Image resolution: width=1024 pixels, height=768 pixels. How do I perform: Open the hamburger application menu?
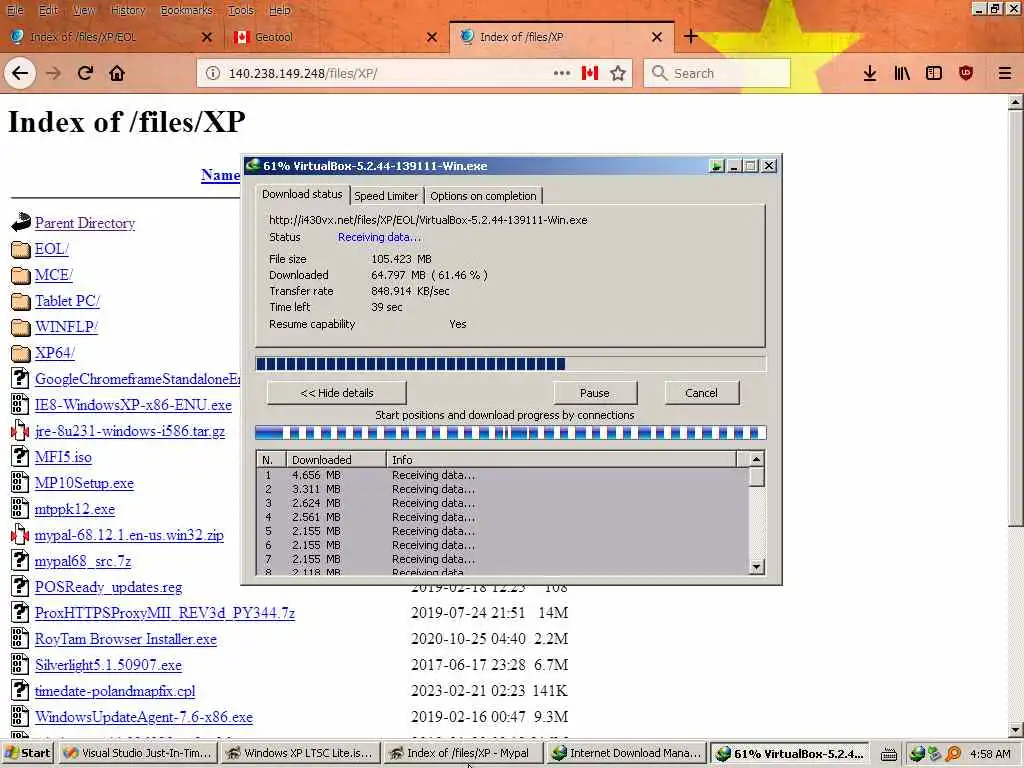tap(1005, 73)
